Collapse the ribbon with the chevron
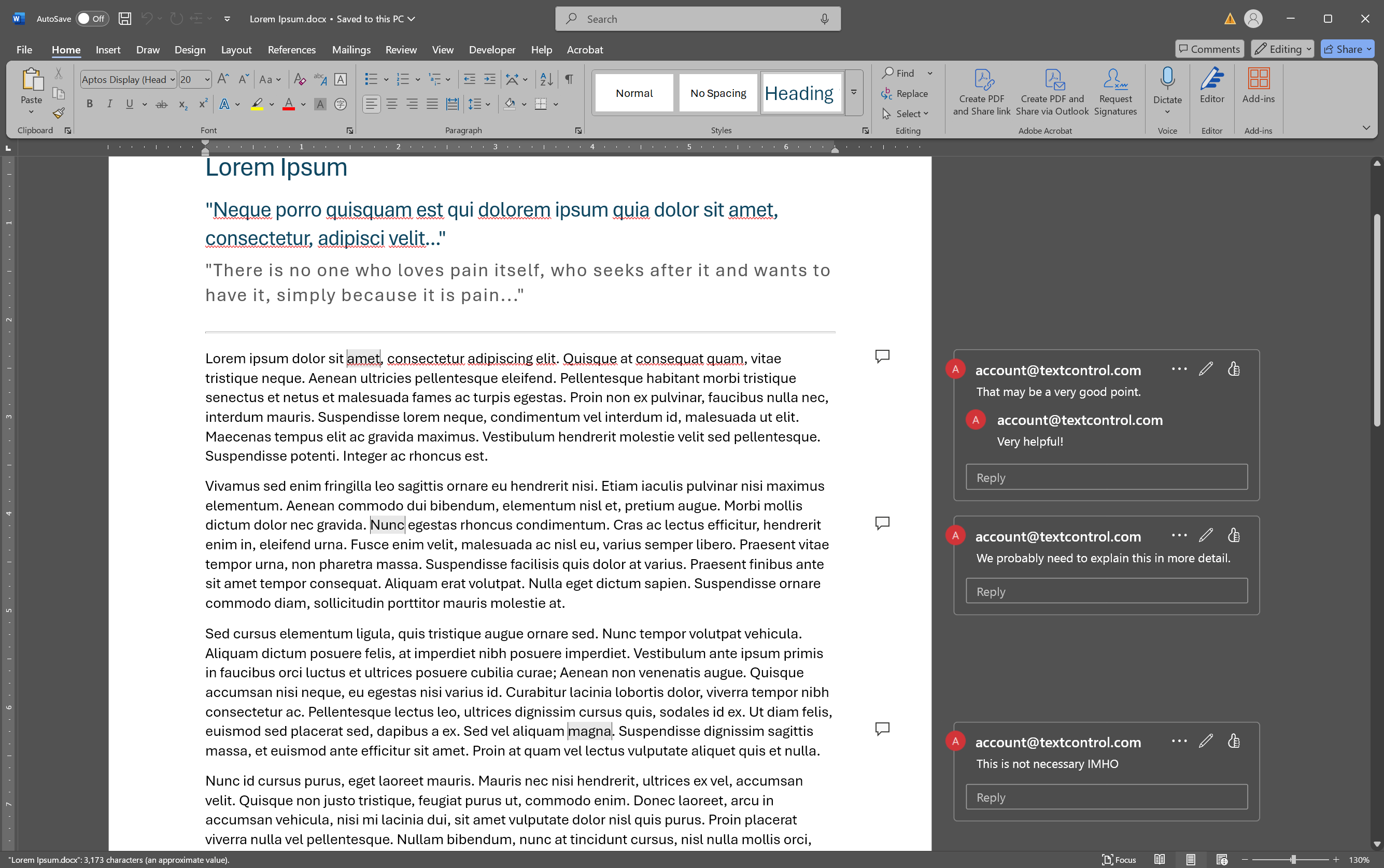 pyautogui.click(x=1366, y=127)
